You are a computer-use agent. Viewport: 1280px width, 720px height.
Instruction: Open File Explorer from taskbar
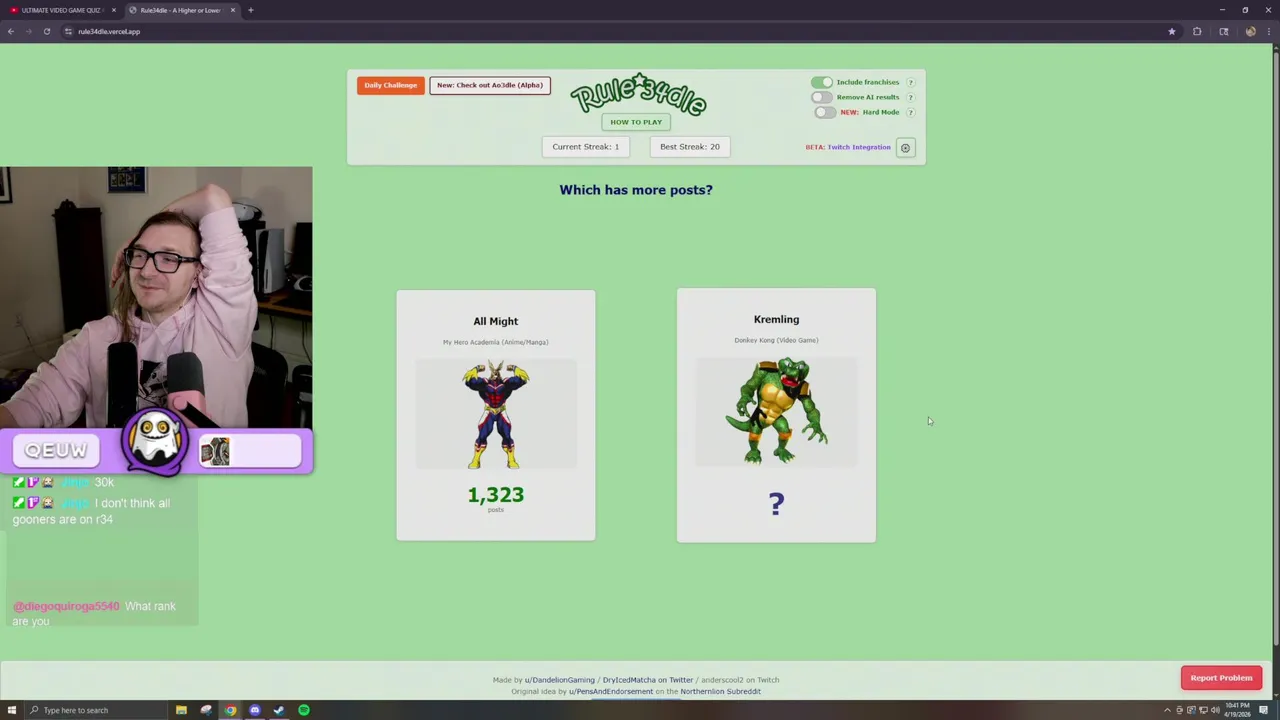click(x=181, y=710)
